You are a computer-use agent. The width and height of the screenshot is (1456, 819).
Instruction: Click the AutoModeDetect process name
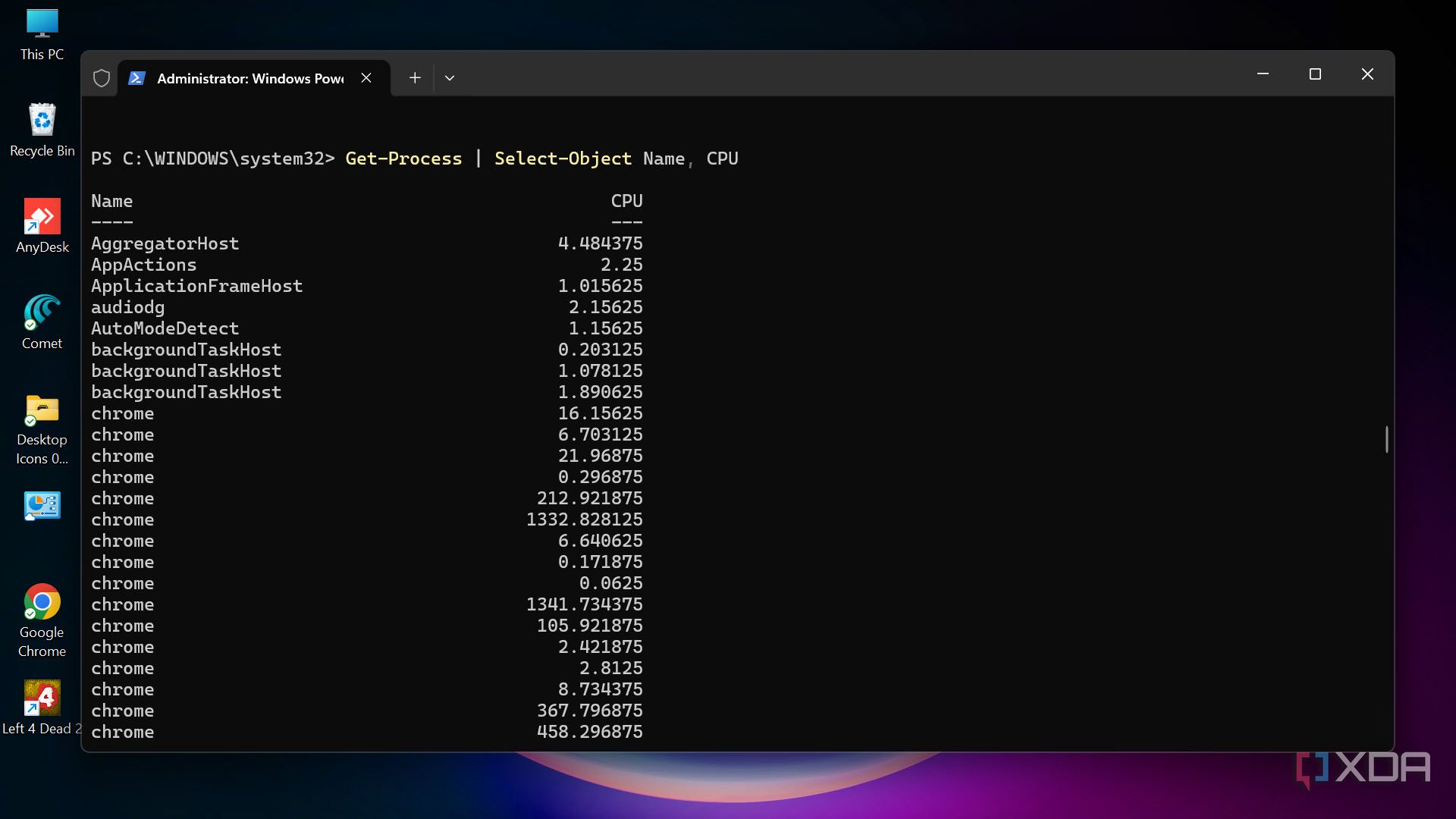pos(165,328)
